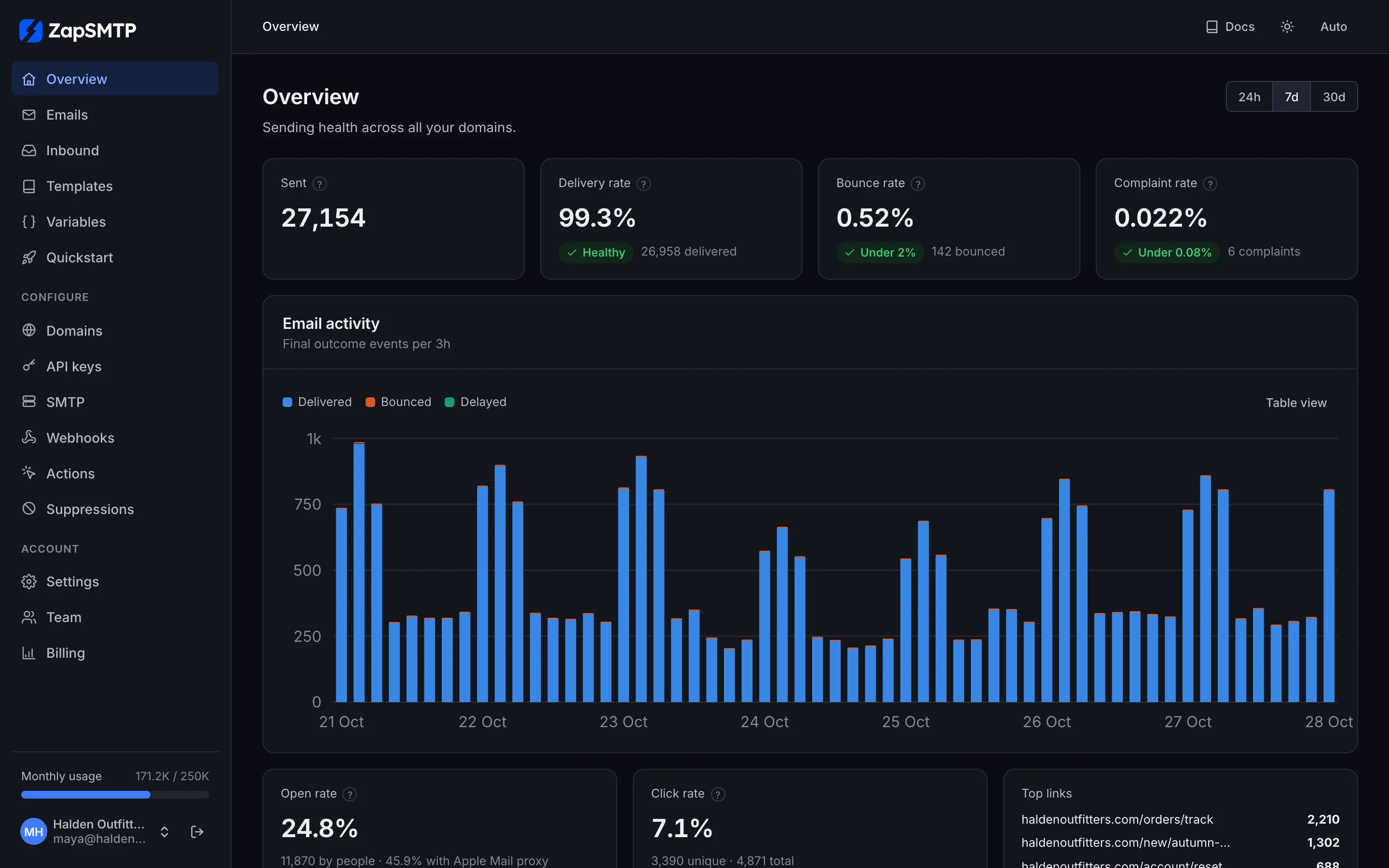
Task: Click the Actions sparkle icon
Action: click(29, 473)
